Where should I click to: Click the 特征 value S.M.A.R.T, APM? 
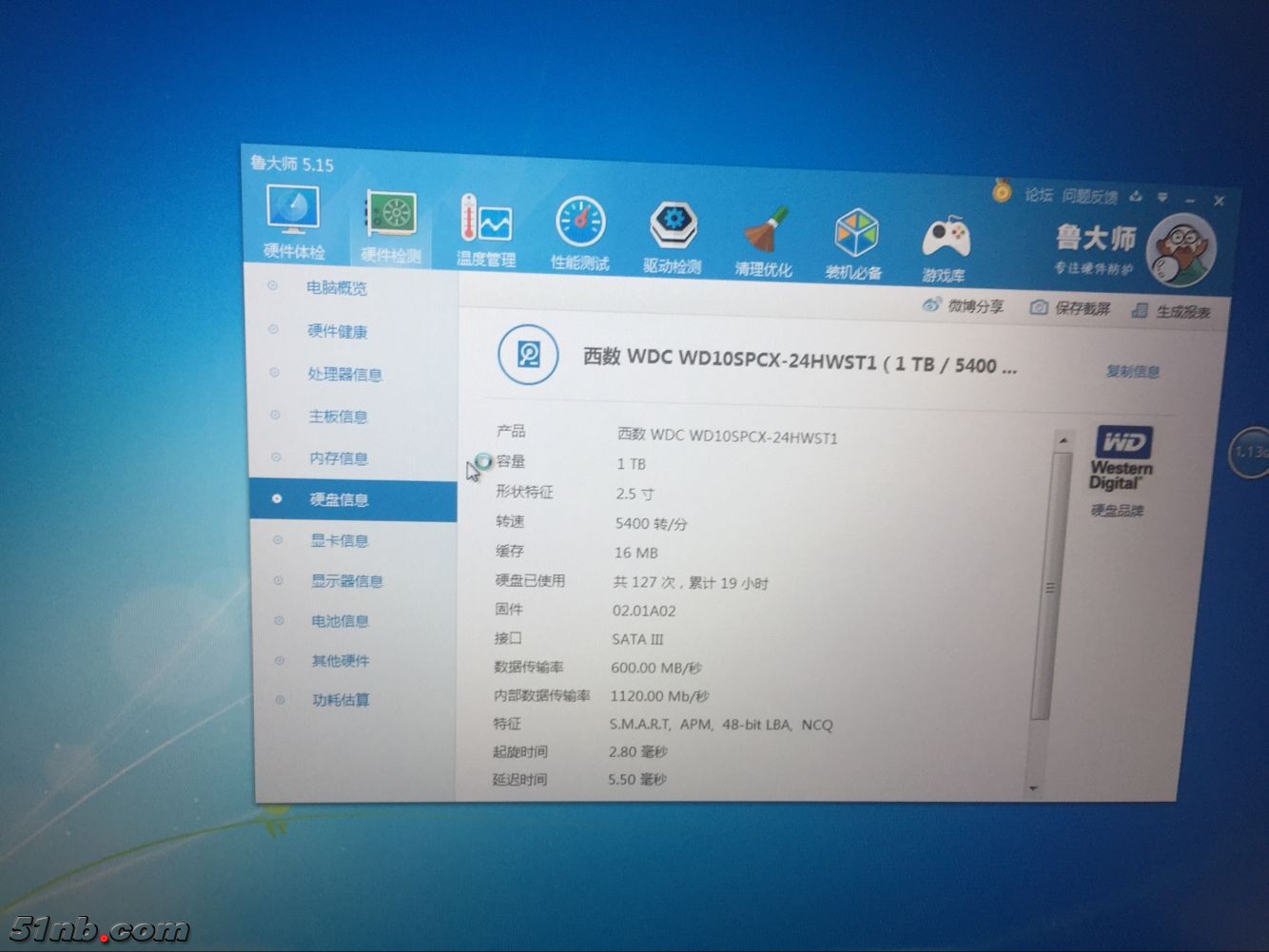tap(721, 724)
